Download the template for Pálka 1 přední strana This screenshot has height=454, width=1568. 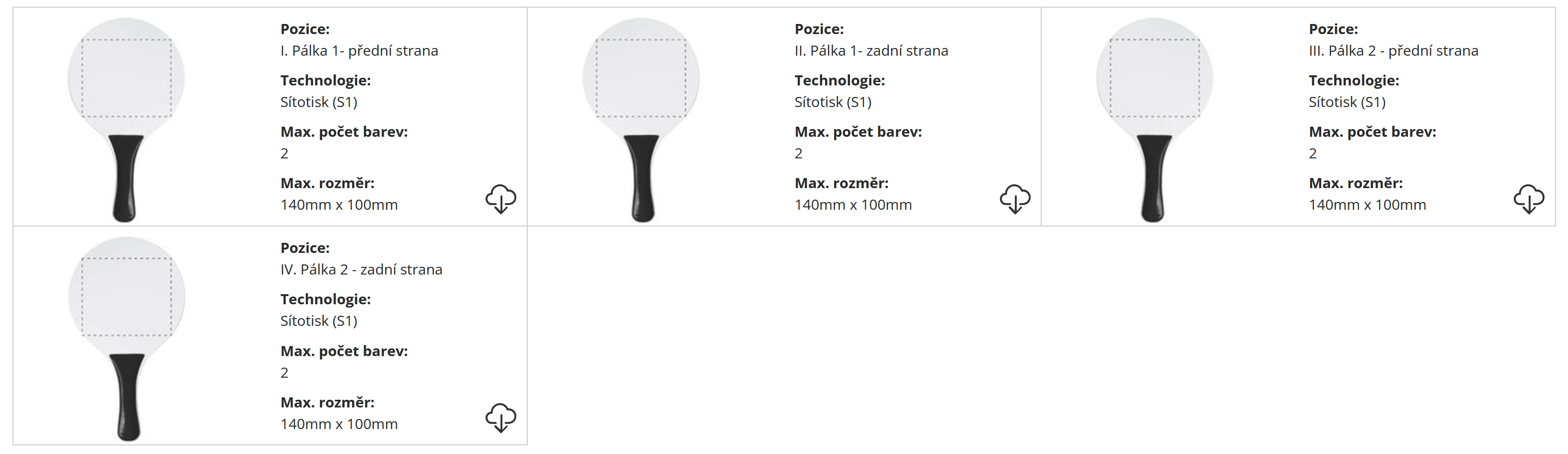tap(500, 199)
